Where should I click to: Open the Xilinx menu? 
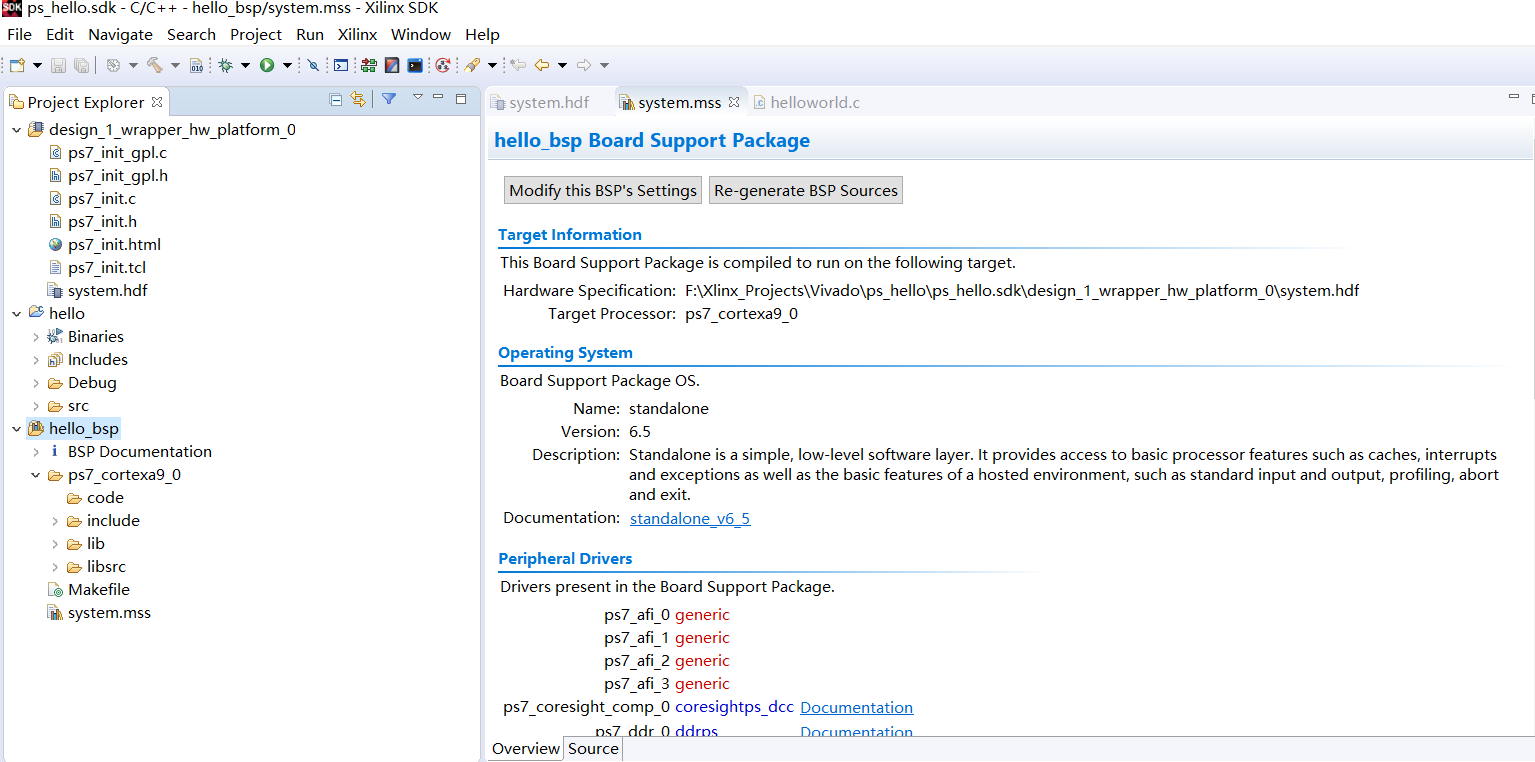(357, 34)
